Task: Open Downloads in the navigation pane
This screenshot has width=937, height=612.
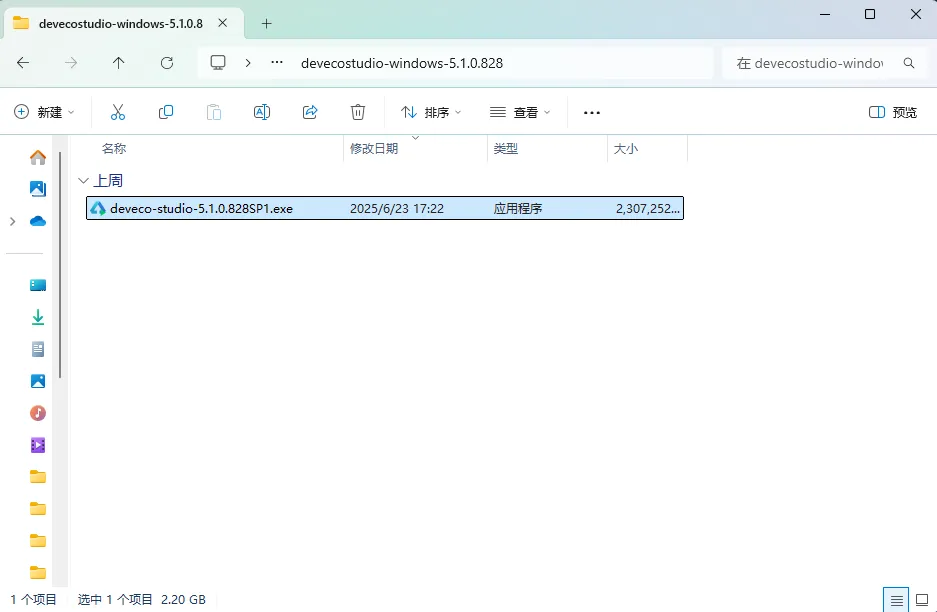Action: point(38,317)
